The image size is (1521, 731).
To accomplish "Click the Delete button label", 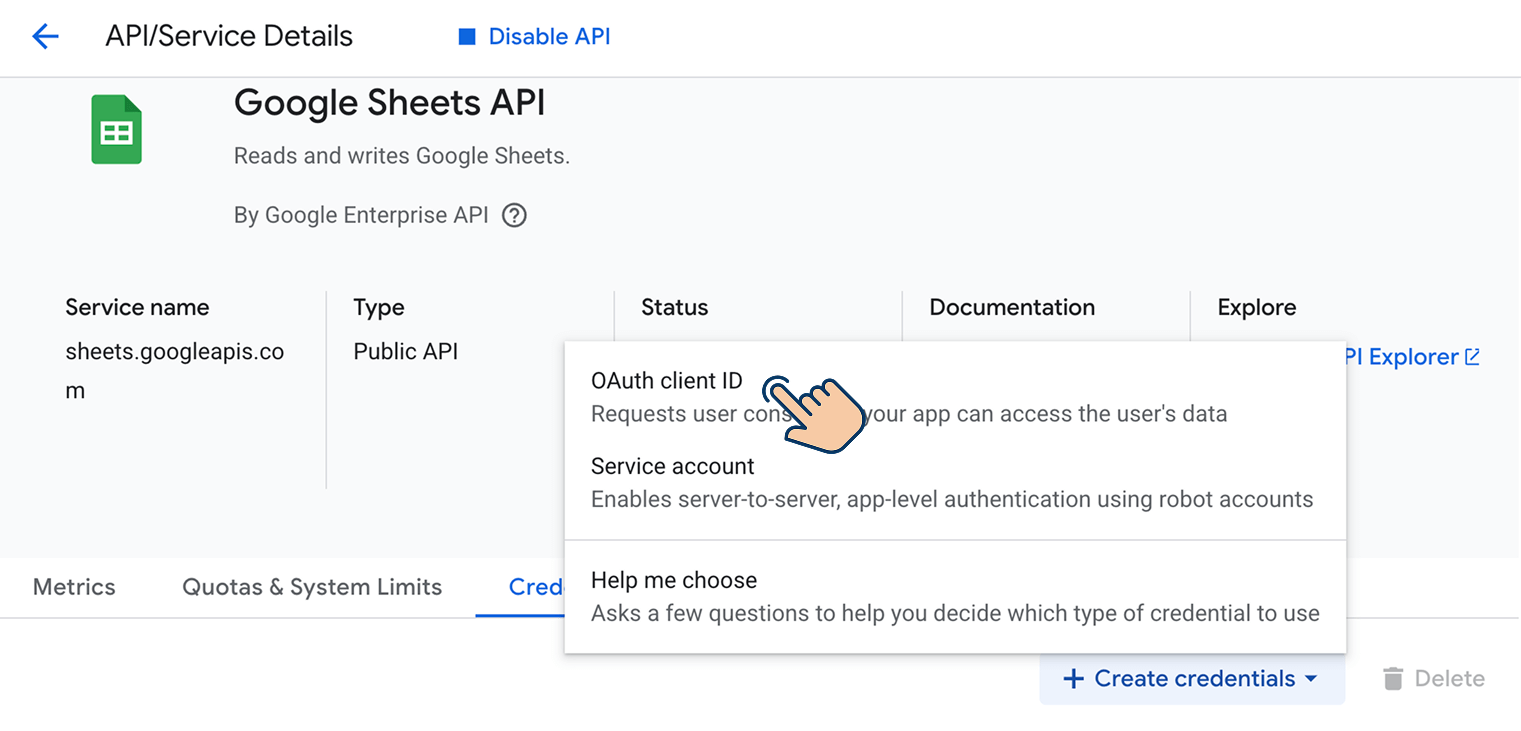I will point(1449,679).
